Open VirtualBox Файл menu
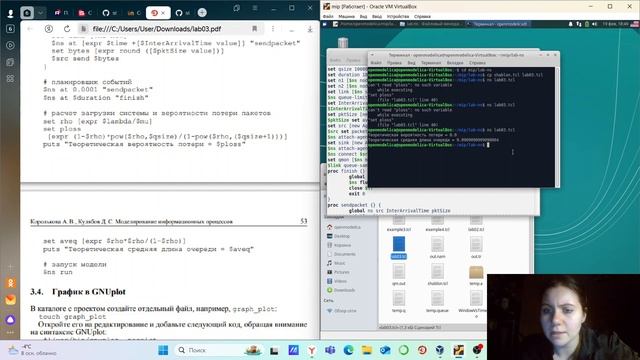The height and width of the screenshot is (360, 640). (329, 17)
